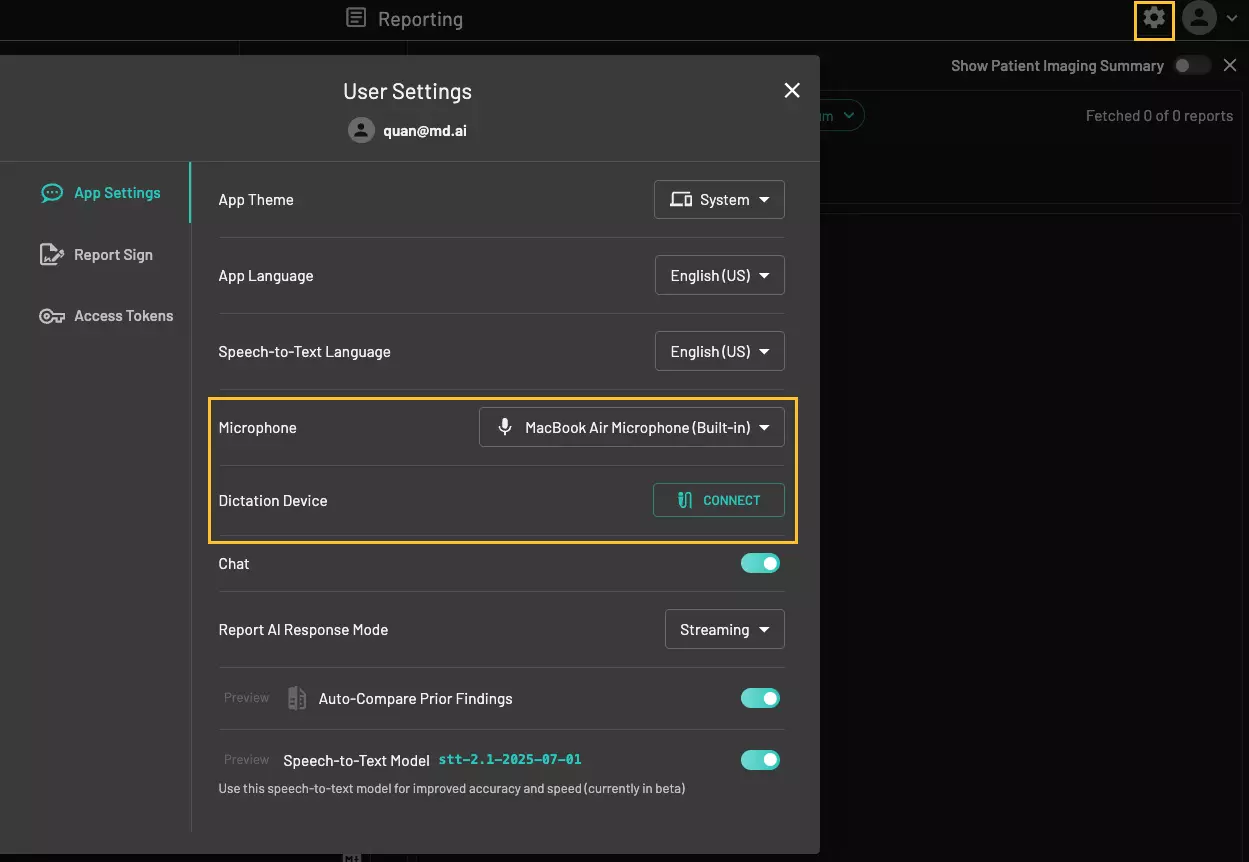
Task: Click the App Settings chat bubble icon
Action: (x=52, y=193)
